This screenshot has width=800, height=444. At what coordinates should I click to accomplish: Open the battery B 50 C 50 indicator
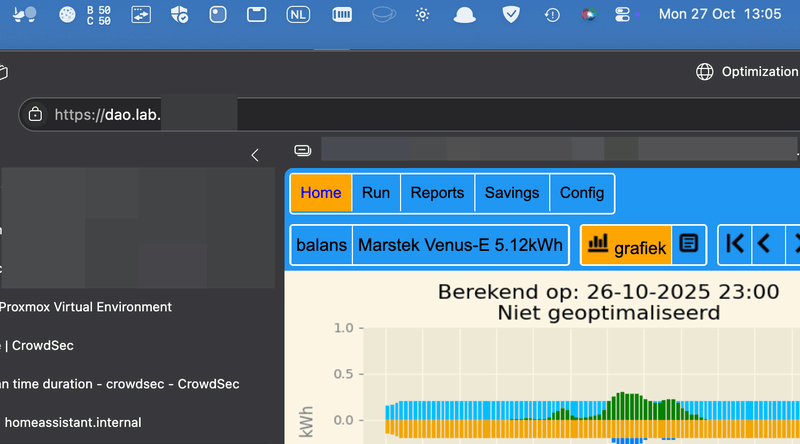pos(98,15)
